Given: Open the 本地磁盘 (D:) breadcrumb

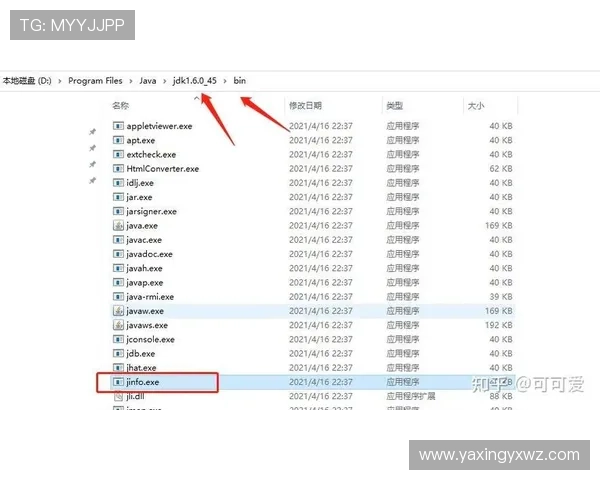Looking at the screenshot, I should point(27,81).
